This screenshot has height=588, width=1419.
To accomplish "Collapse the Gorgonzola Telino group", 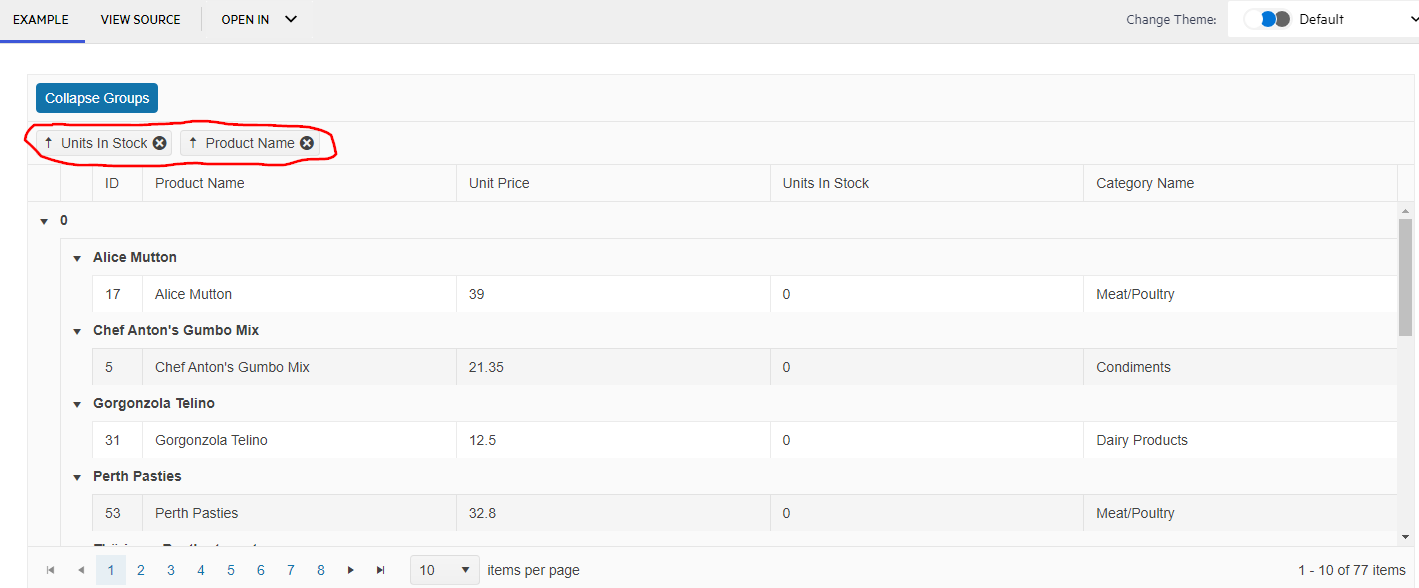I will (x=77, y=404).
